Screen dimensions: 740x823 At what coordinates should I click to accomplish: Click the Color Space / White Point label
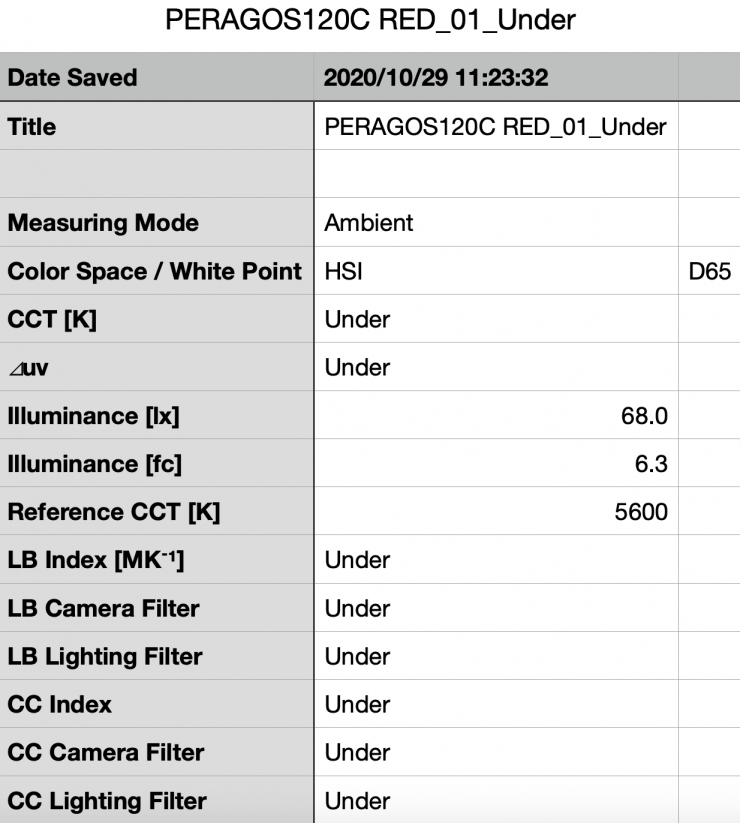pos(154,271)
